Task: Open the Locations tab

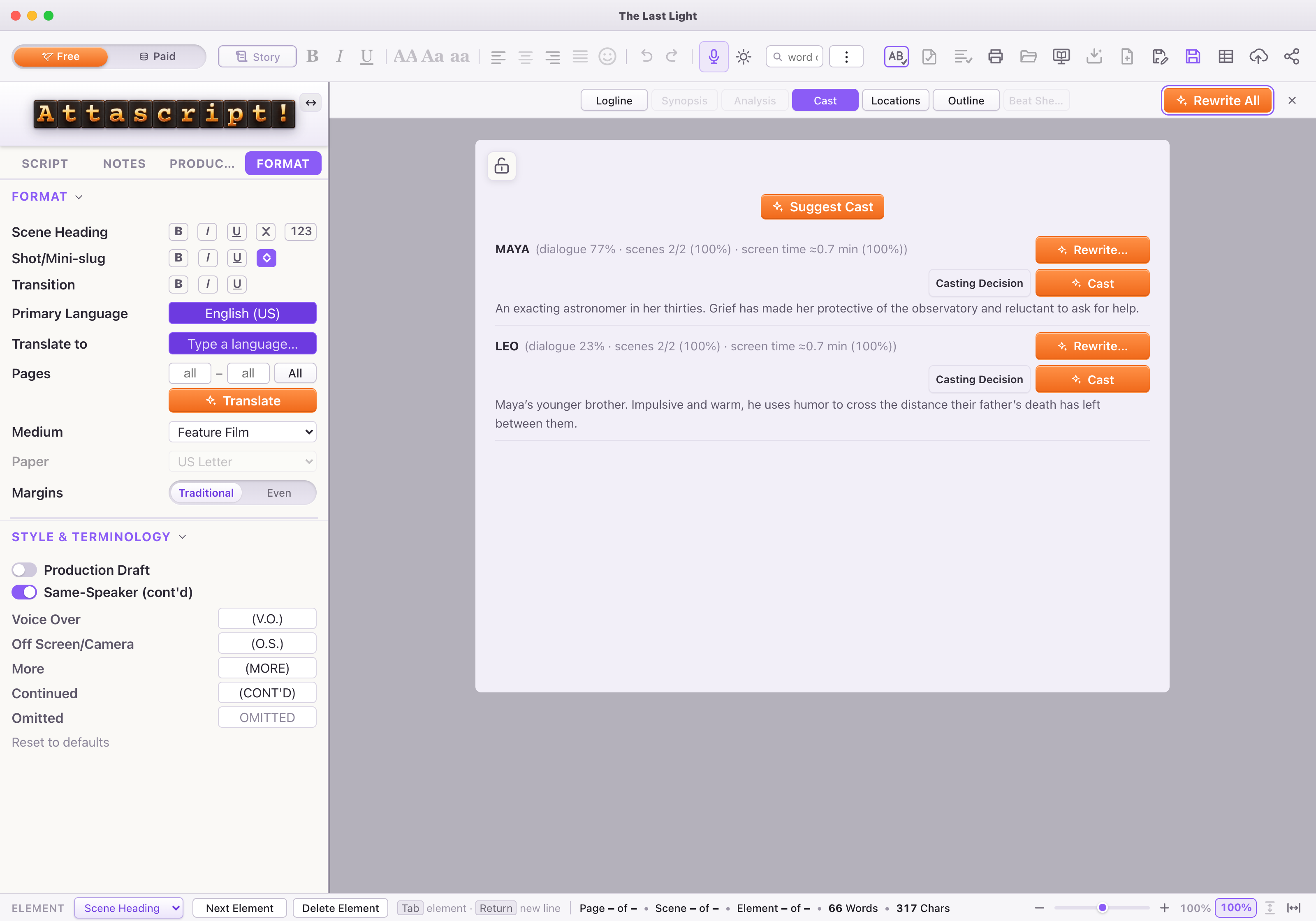Action: [x=895, y=100]
